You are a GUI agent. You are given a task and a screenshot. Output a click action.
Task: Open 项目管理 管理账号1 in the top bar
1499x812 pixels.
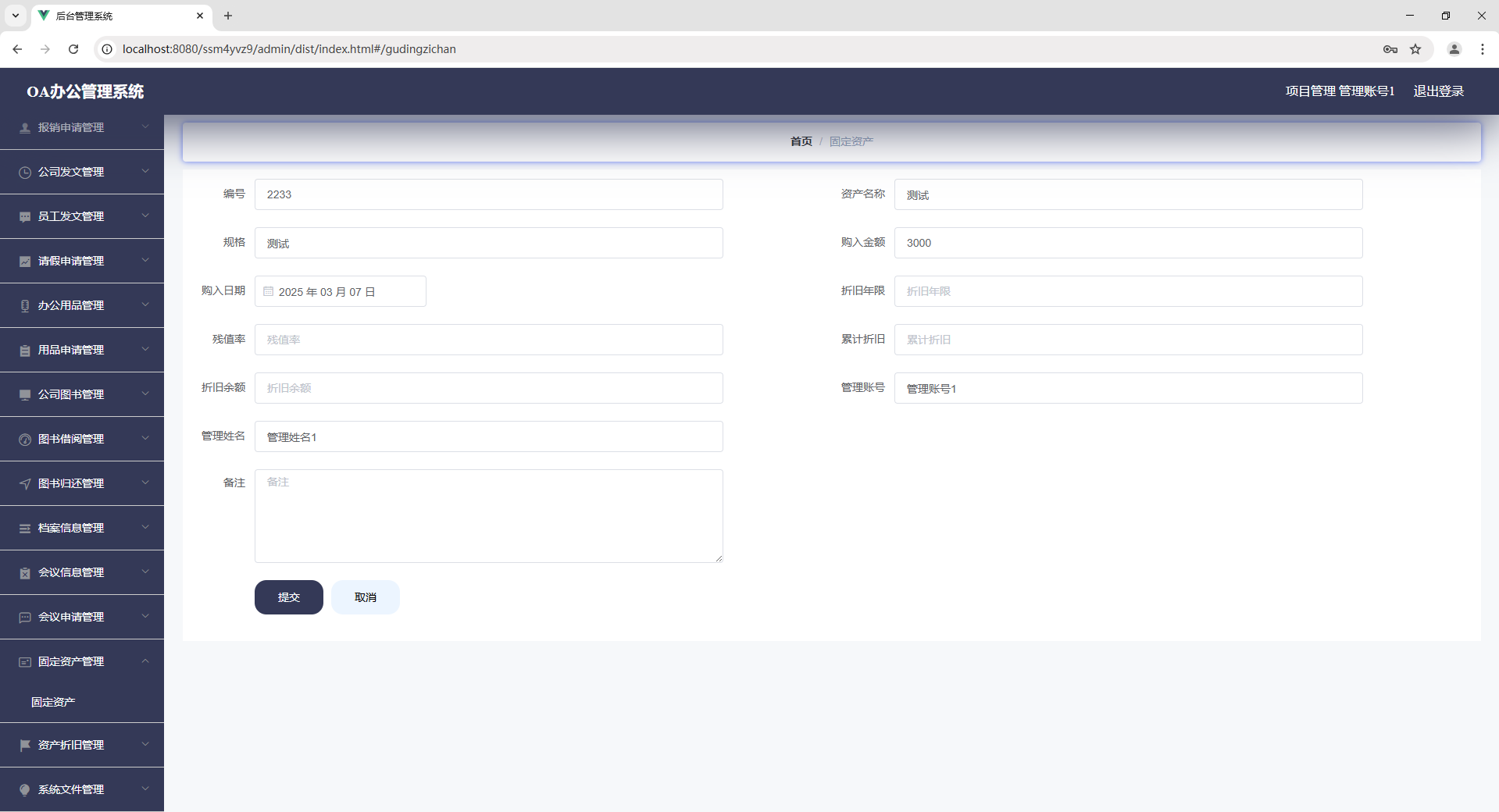coord(1339,91)
